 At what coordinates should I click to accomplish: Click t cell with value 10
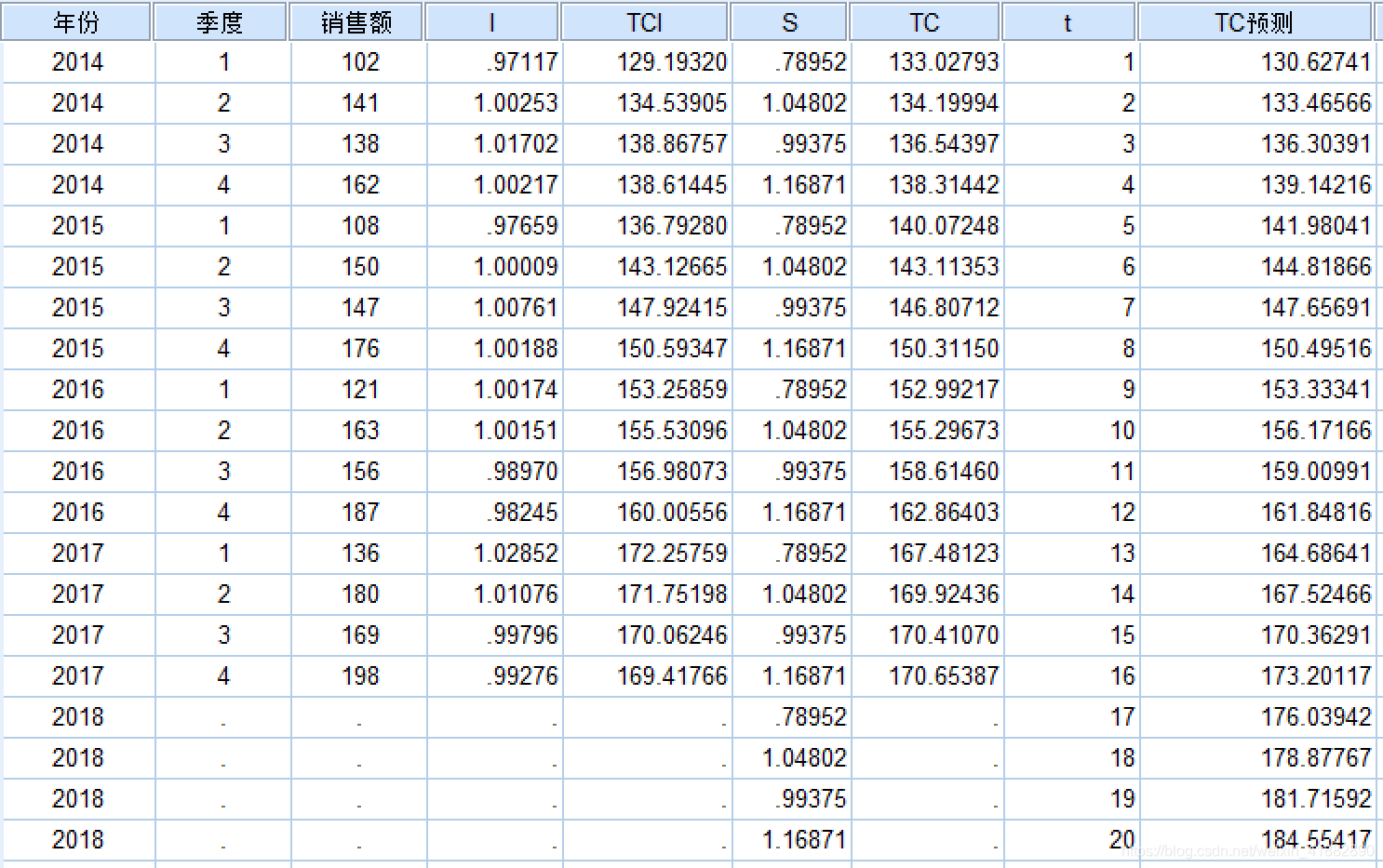pyautogui.click(x=1072, y=431)
